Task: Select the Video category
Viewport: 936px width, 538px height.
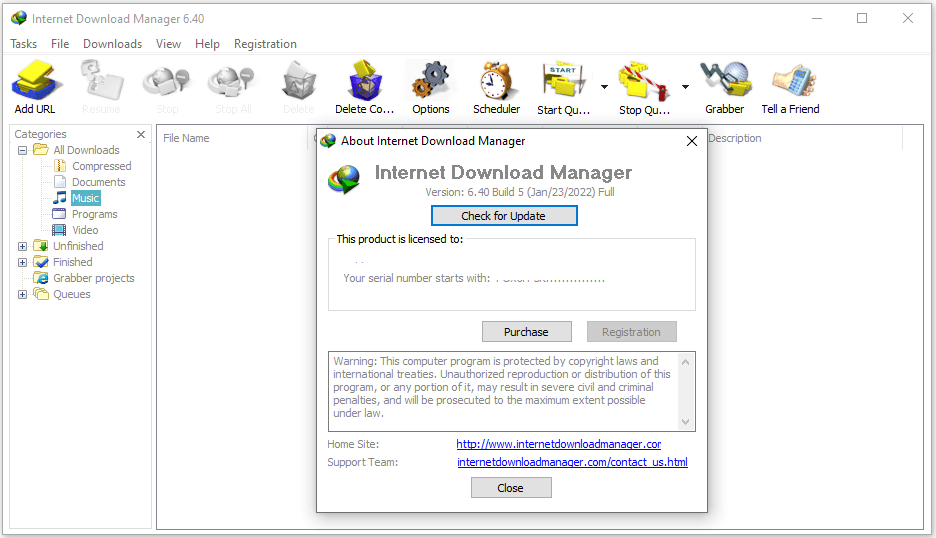Action: tap(85, 230)
